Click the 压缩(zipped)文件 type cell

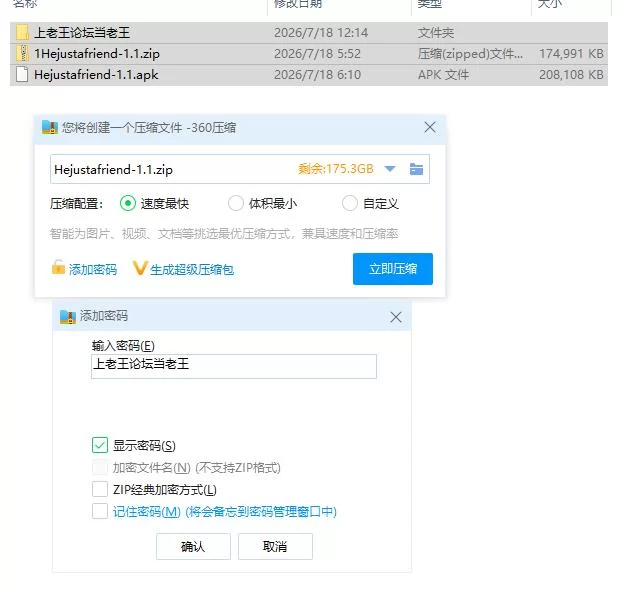pos(470,54)
